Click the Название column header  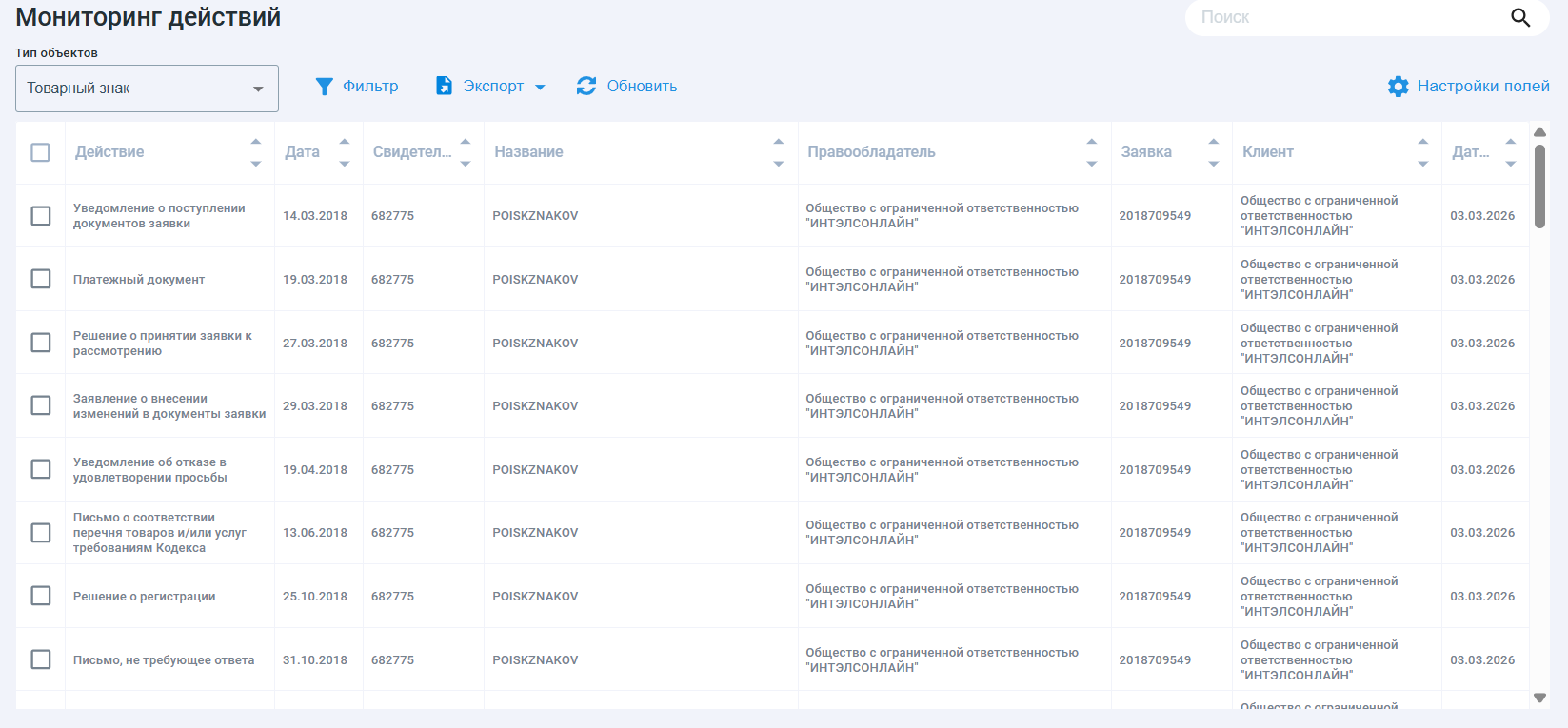click(x=528, y=152)
